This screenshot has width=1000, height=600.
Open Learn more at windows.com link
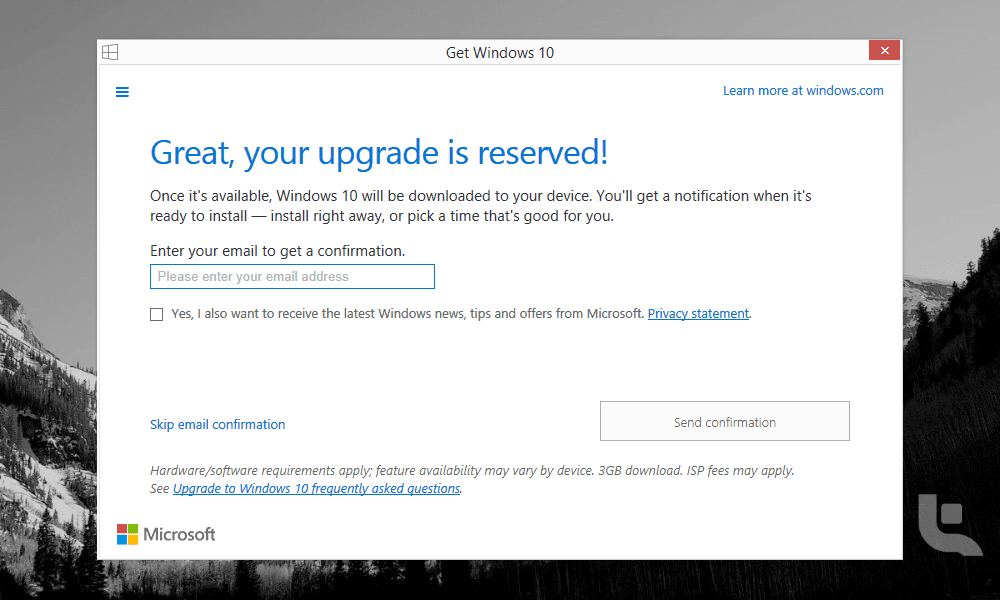click(803, 91)
